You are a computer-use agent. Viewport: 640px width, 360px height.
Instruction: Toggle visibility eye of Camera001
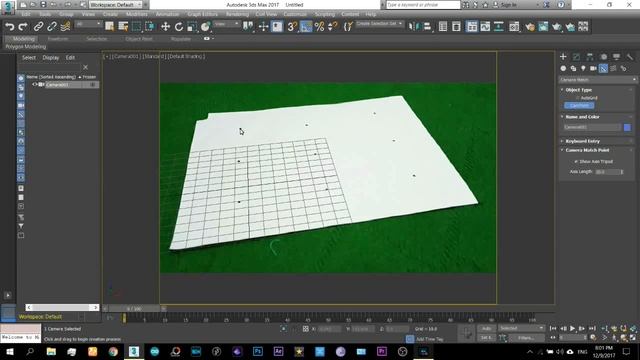click(35, 84)
